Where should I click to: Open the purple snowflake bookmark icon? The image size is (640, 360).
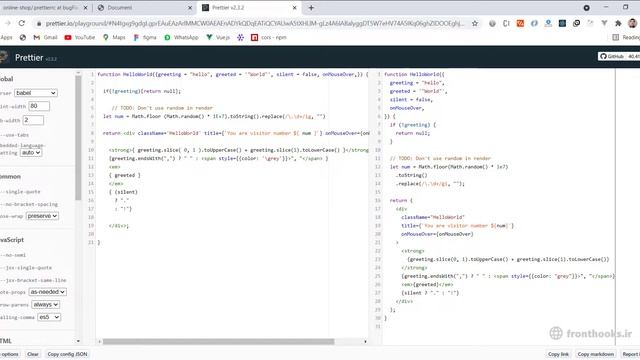(x=240, y=37)
